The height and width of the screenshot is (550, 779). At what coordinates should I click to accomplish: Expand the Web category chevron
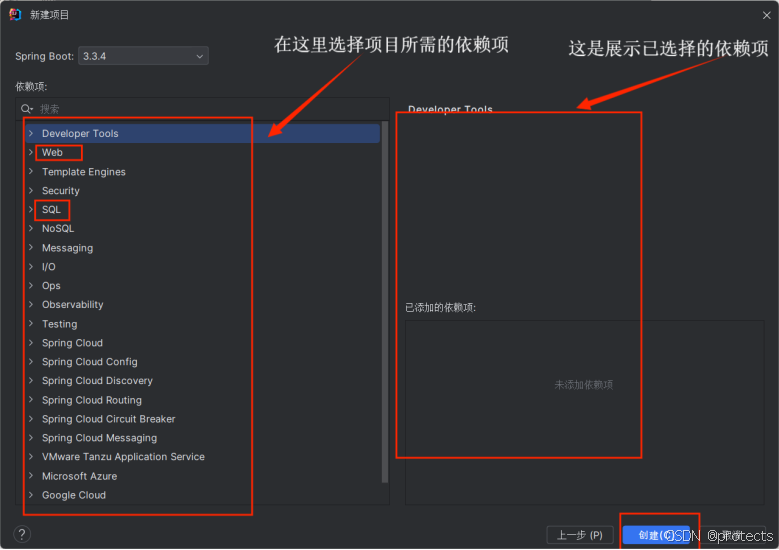click(x=31, y=152)
